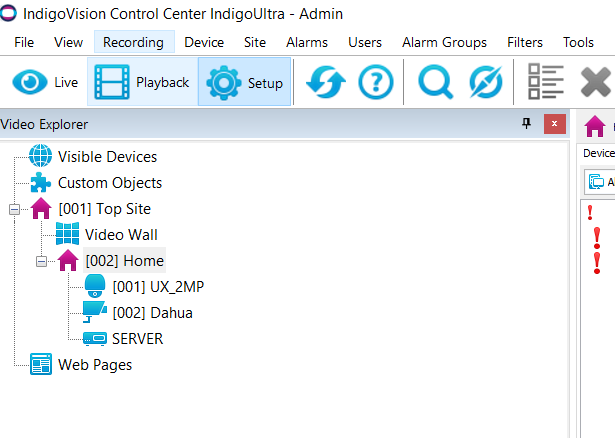The width and height of the screenshot is (615, 438).
Task: Click the refresh arrows toolbar icon
Action: (x=324, y=82)
